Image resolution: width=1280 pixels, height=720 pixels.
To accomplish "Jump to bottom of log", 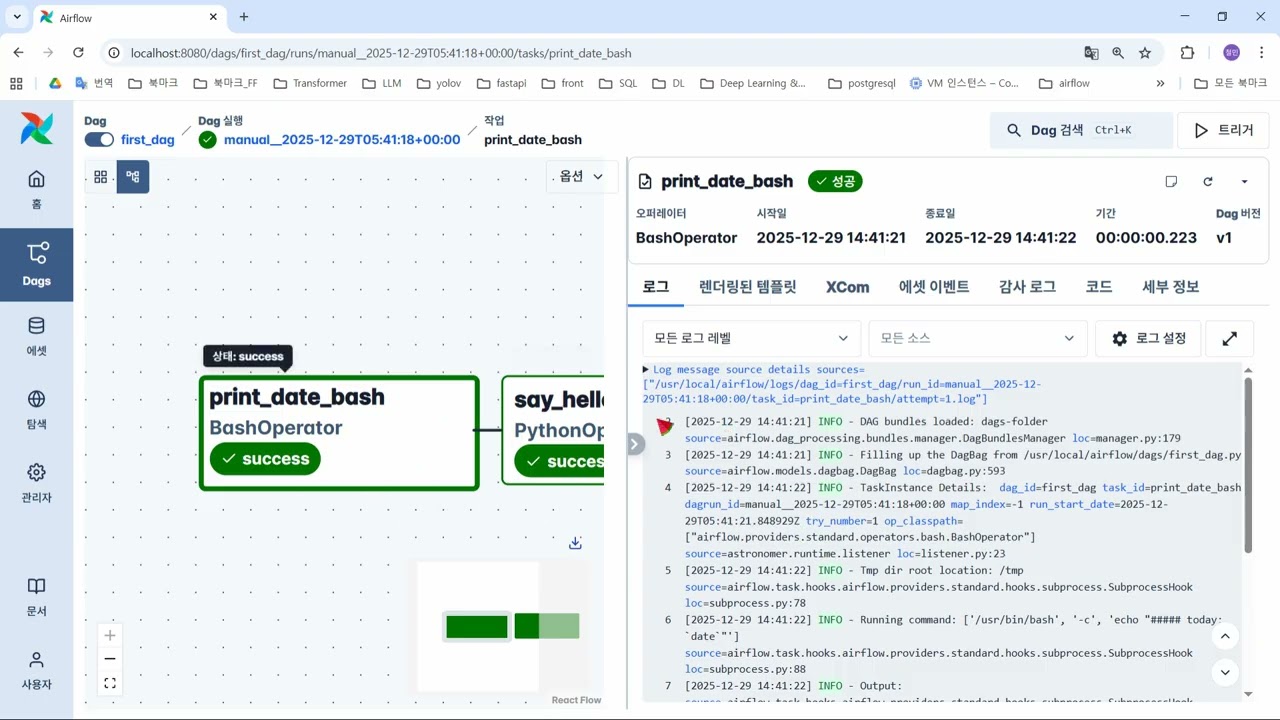I will pos(1225,672).
